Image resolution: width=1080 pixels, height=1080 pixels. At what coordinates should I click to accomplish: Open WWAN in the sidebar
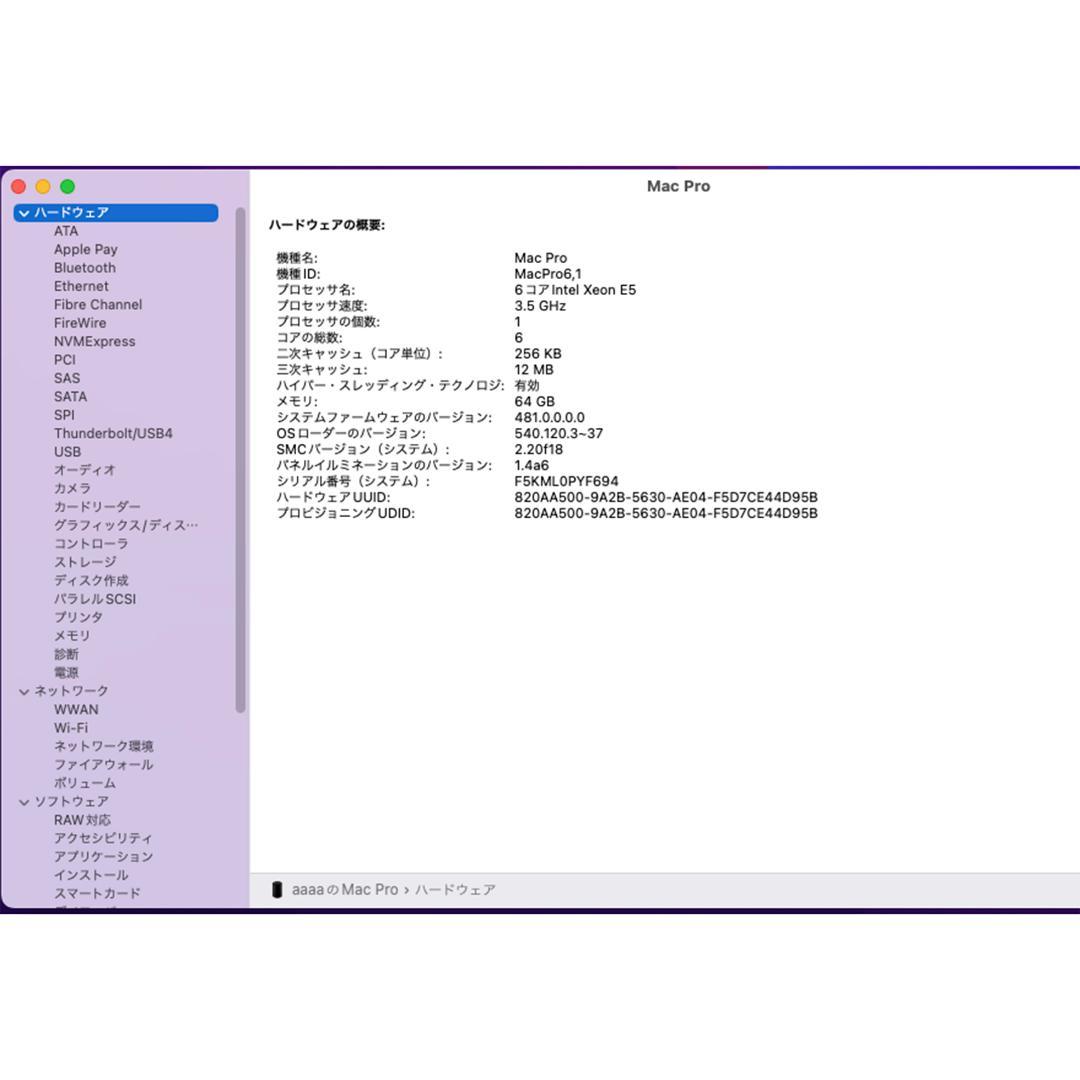coord(76,709)
